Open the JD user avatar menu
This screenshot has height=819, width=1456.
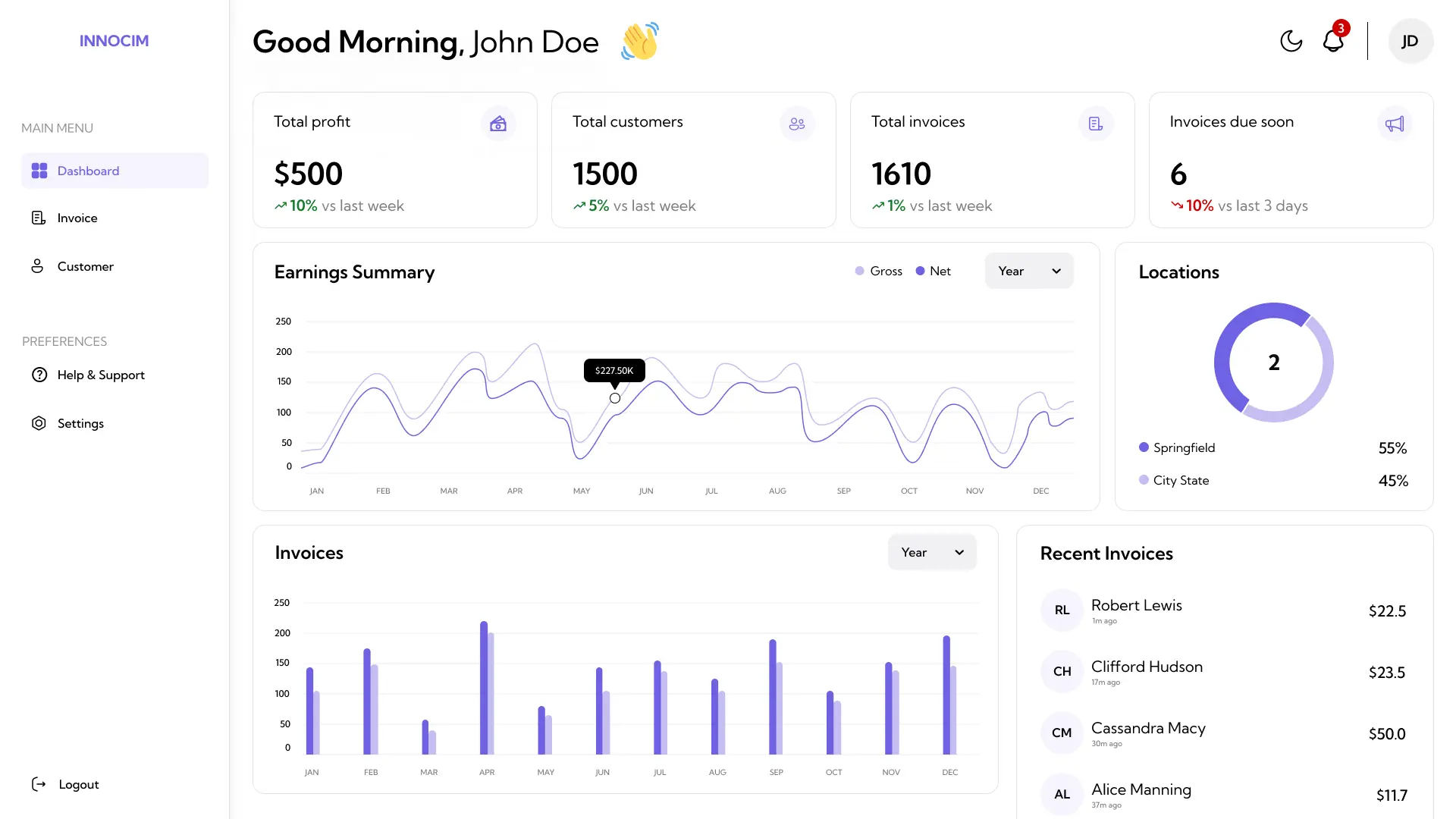(x=1410, y=41)
